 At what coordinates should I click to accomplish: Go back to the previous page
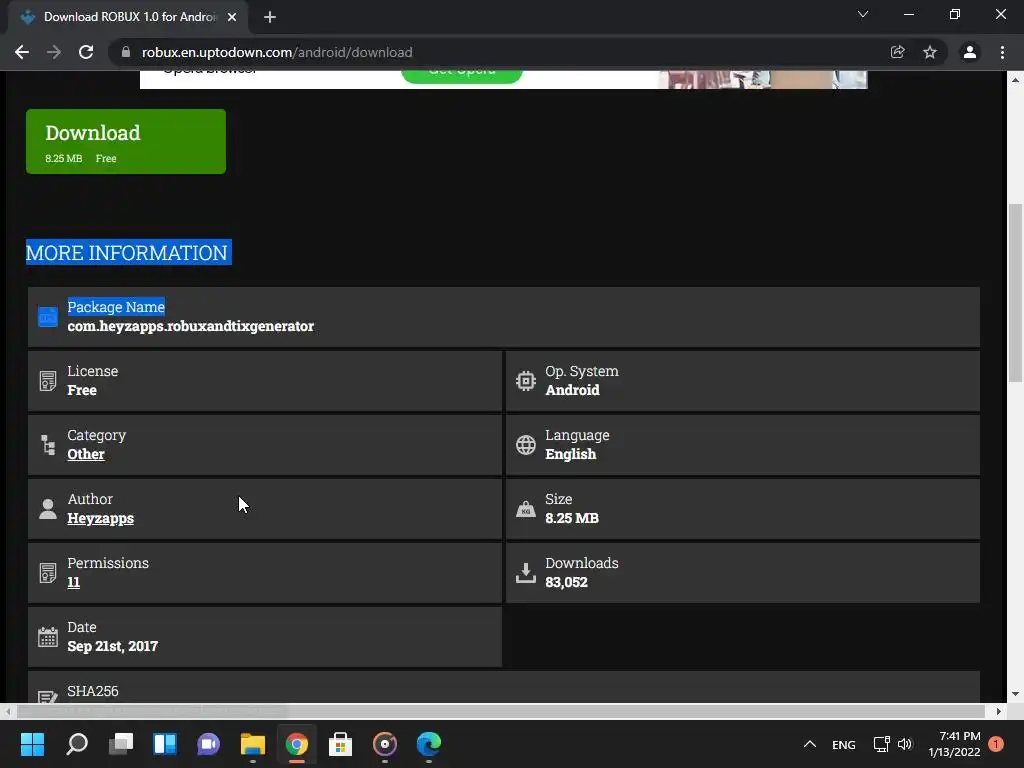22,52
